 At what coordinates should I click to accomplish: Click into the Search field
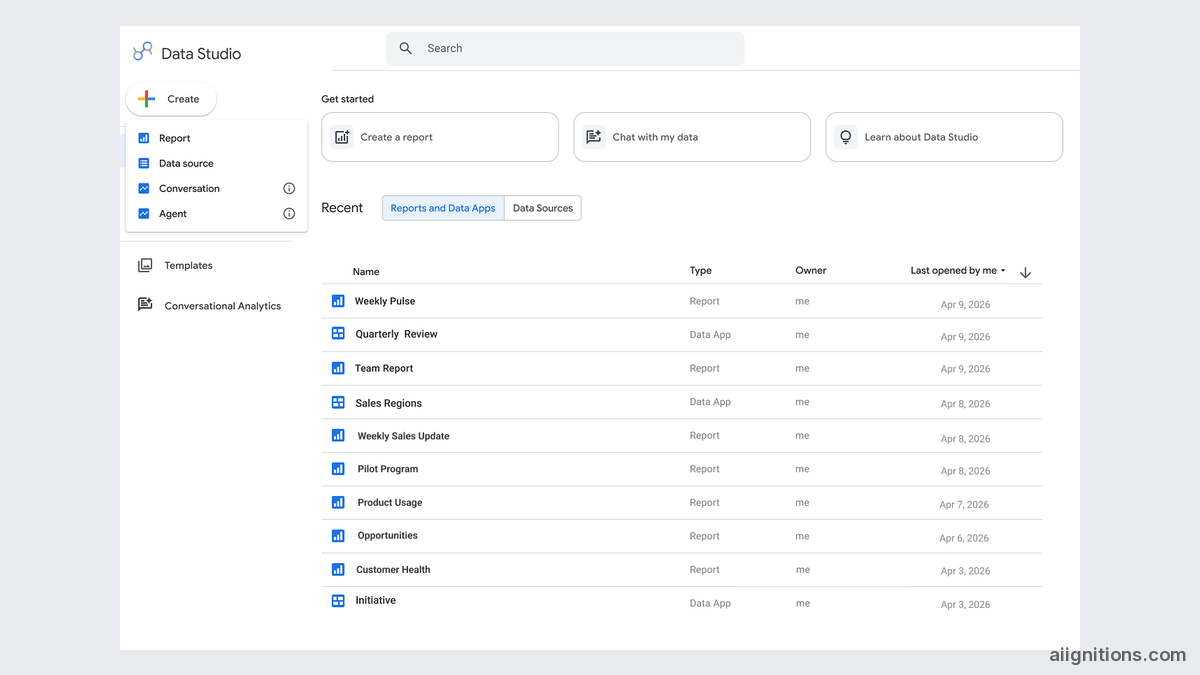pos(565,48)
